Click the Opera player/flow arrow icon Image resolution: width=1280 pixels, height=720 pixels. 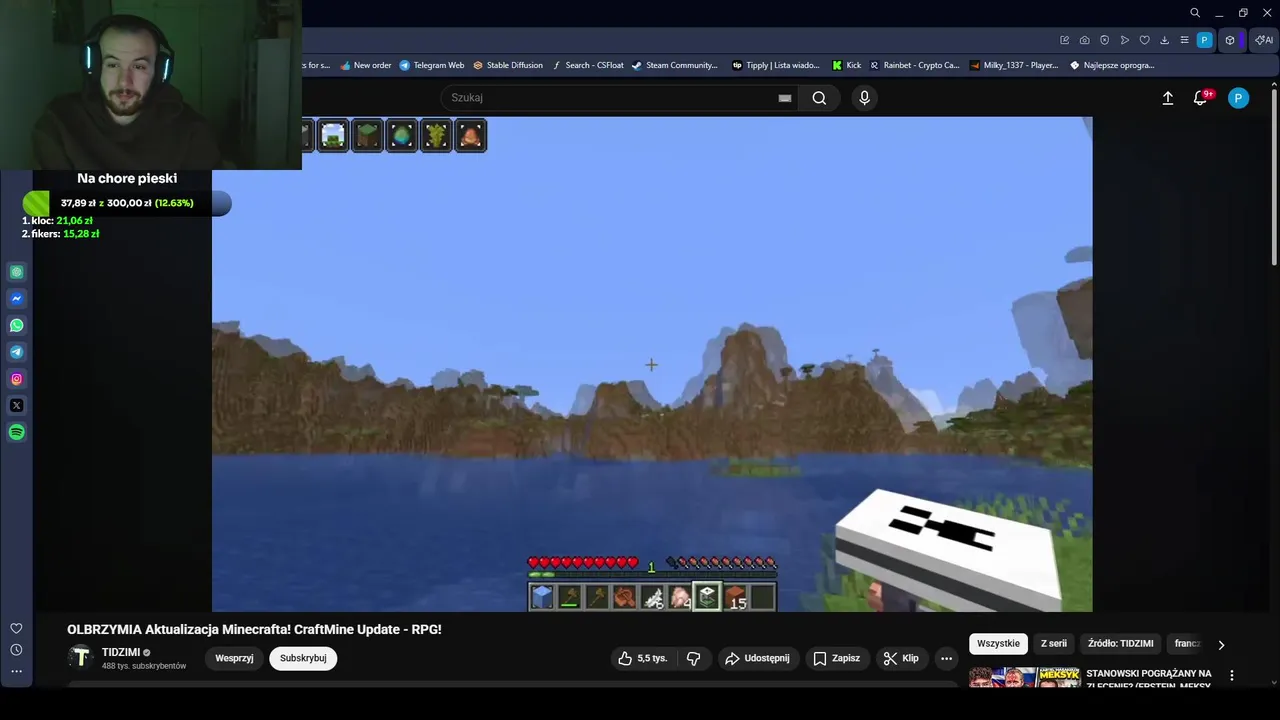1125,40
